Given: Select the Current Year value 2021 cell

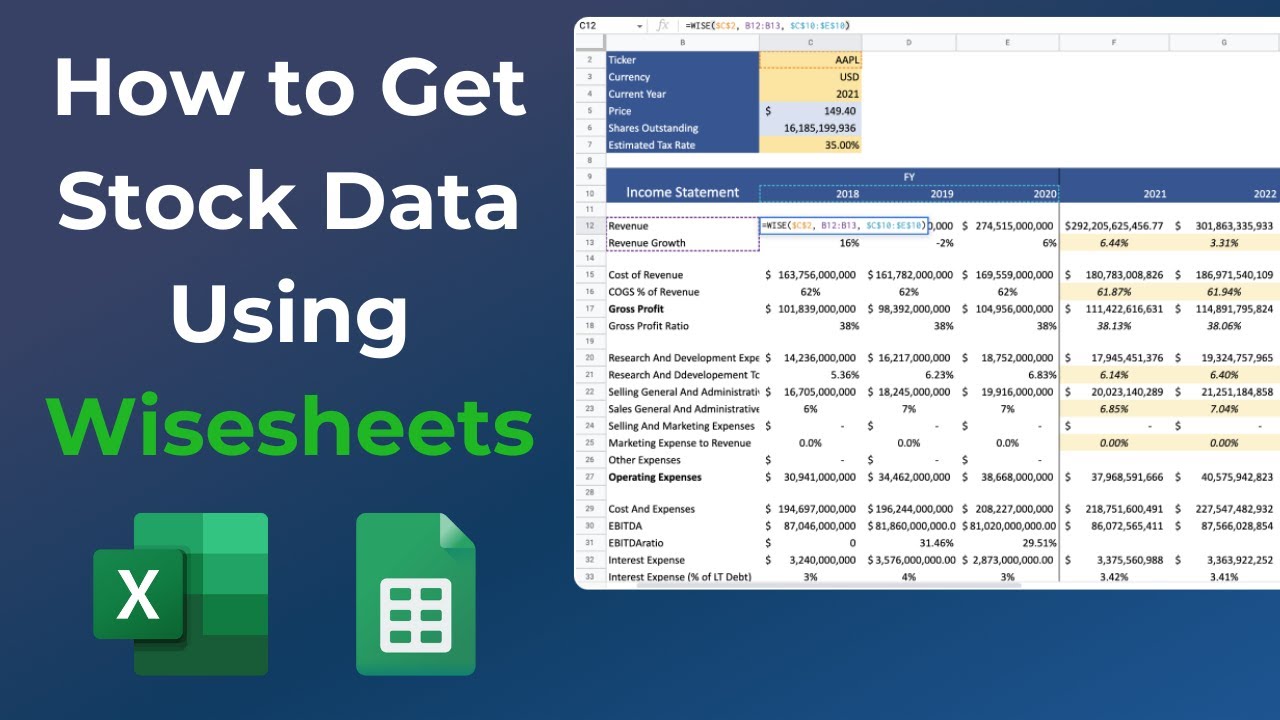Looking at the screenshot, I should tap(810, 94).
